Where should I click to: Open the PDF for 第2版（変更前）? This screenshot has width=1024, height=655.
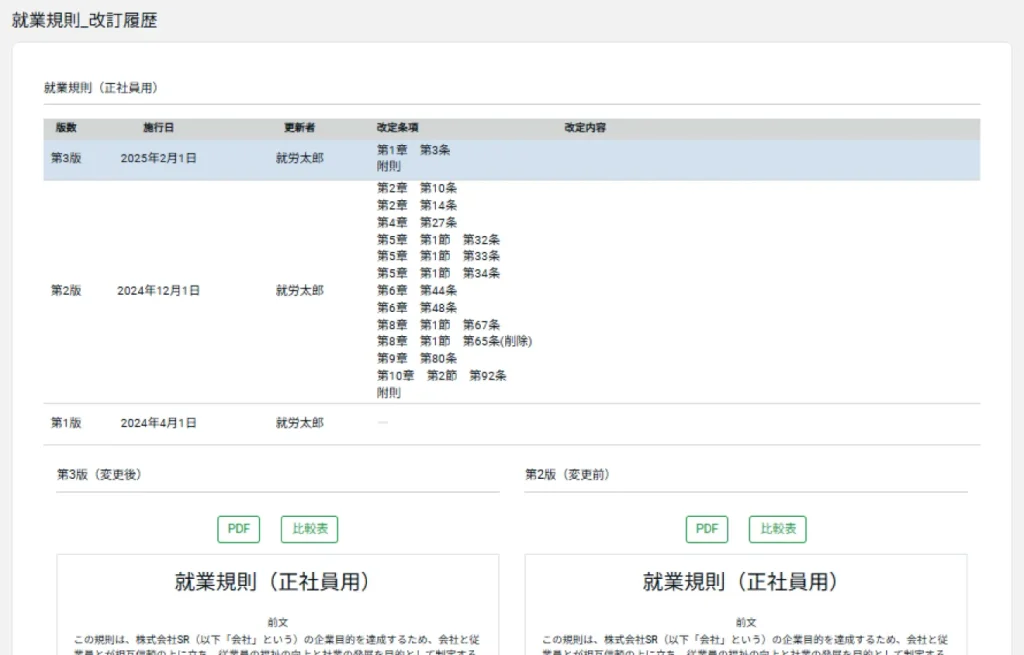click(706, 529)
